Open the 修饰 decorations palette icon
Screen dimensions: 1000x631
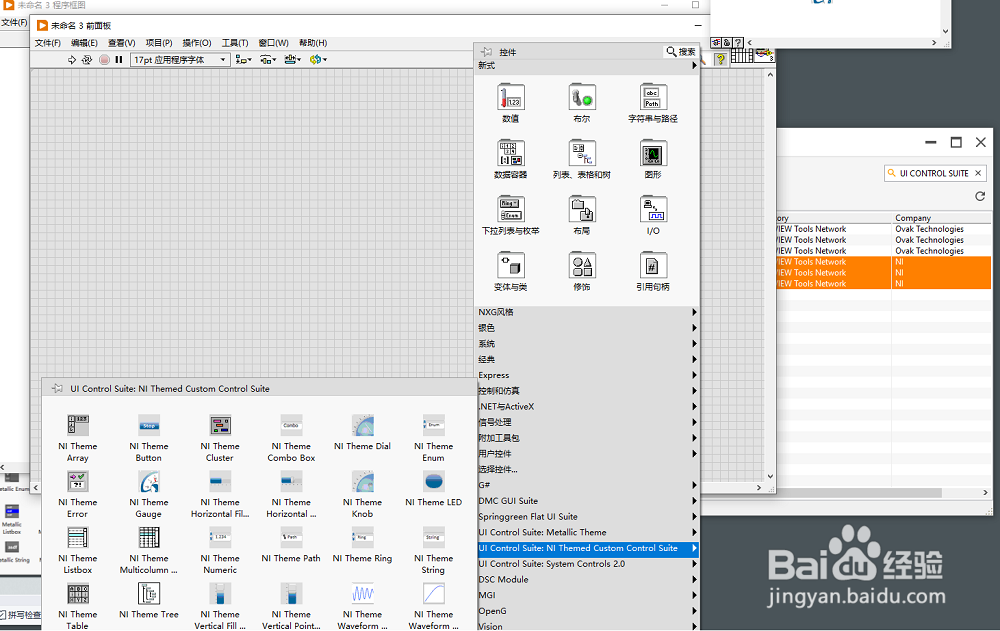click(x=582, y=266)
